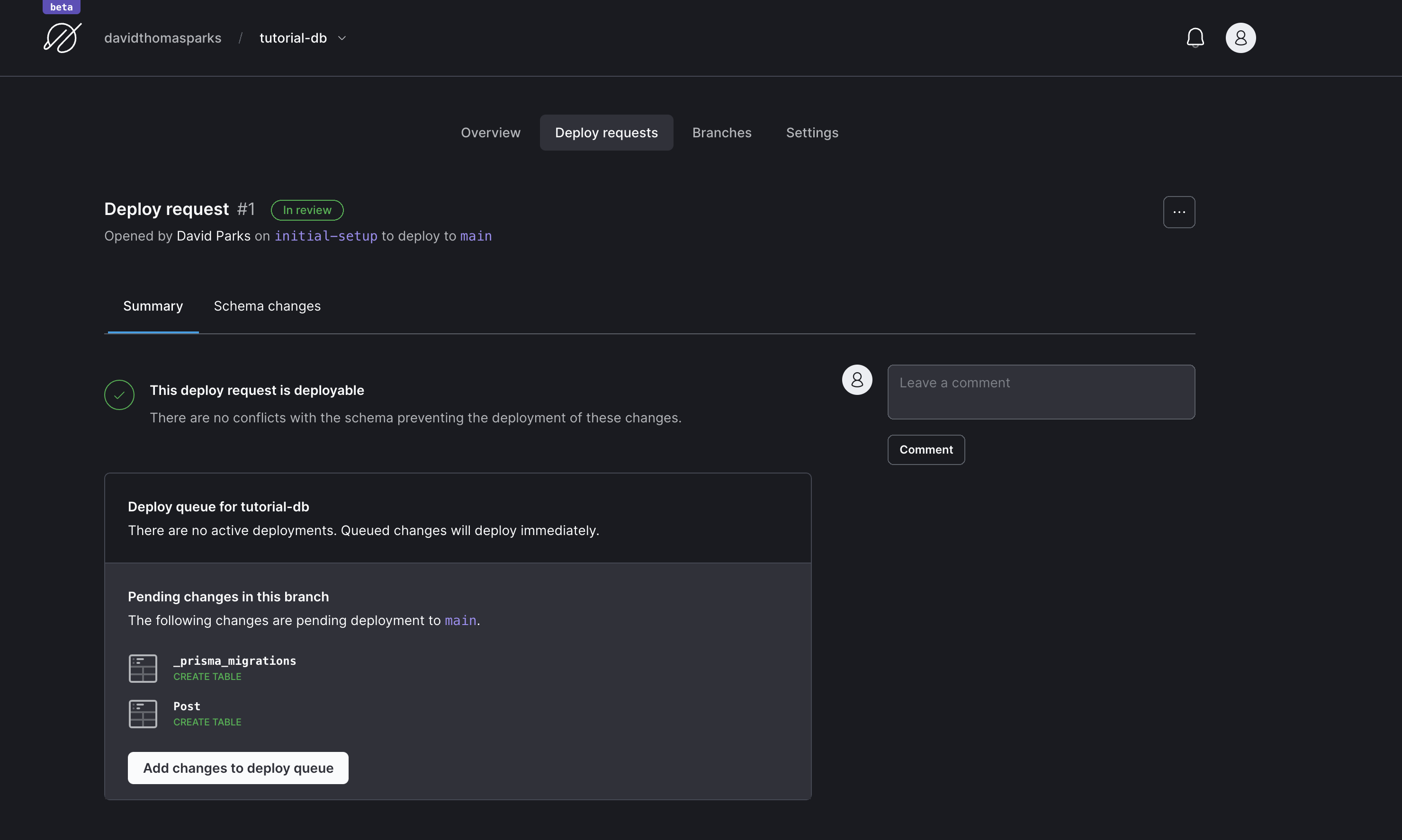Open the initial-setup branch link
Viewport: 1402px width, 840px height.
(x=325, y=236)
